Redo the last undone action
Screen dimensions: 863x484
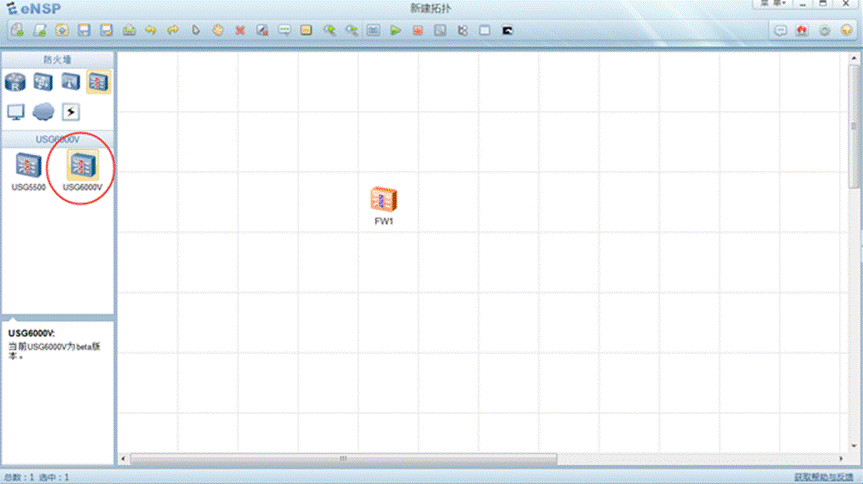coord(173,30)
